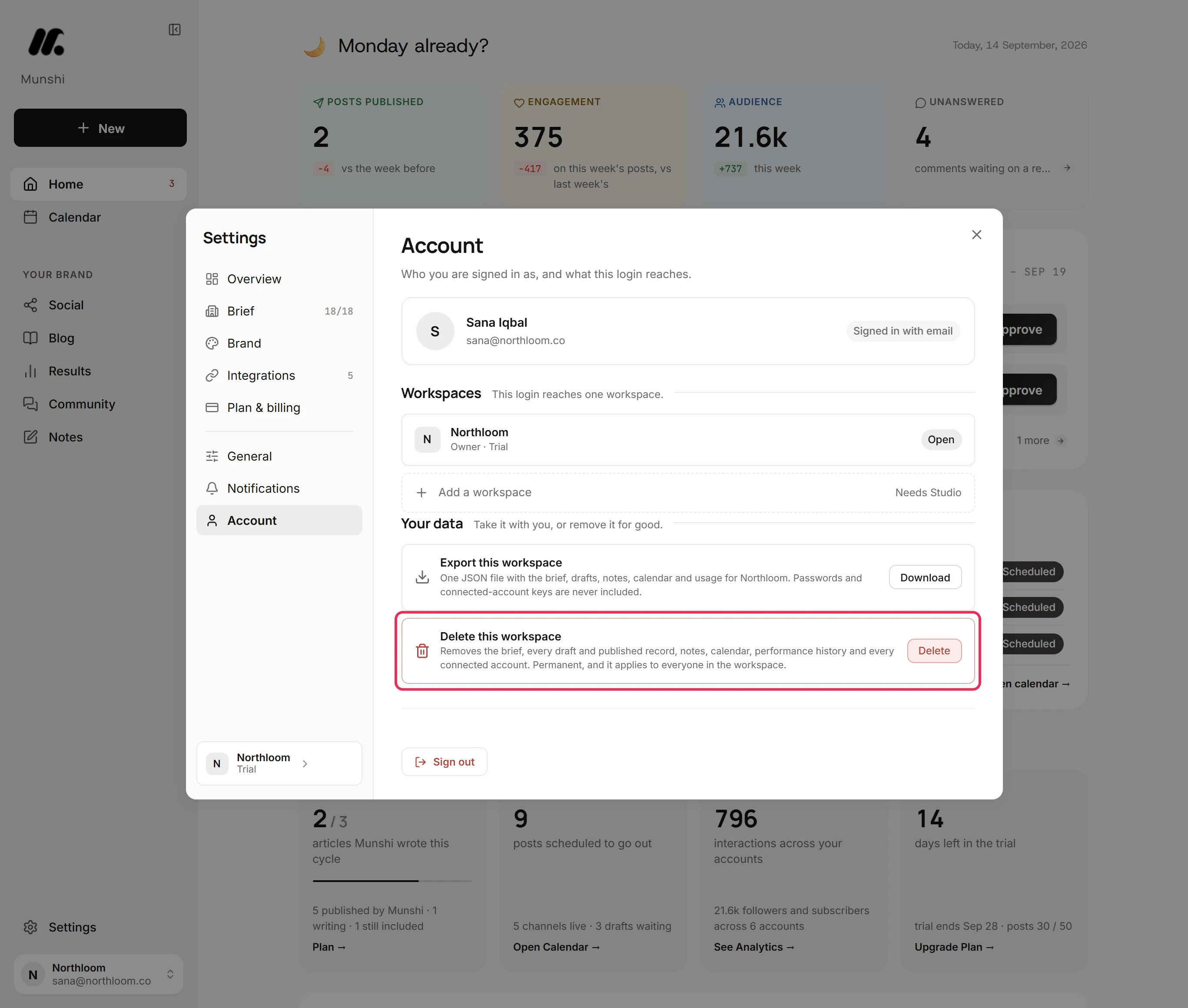This screenshot has height=1008, width=1188.
Task: Click Open Calendar link
Action: point(557,947)
